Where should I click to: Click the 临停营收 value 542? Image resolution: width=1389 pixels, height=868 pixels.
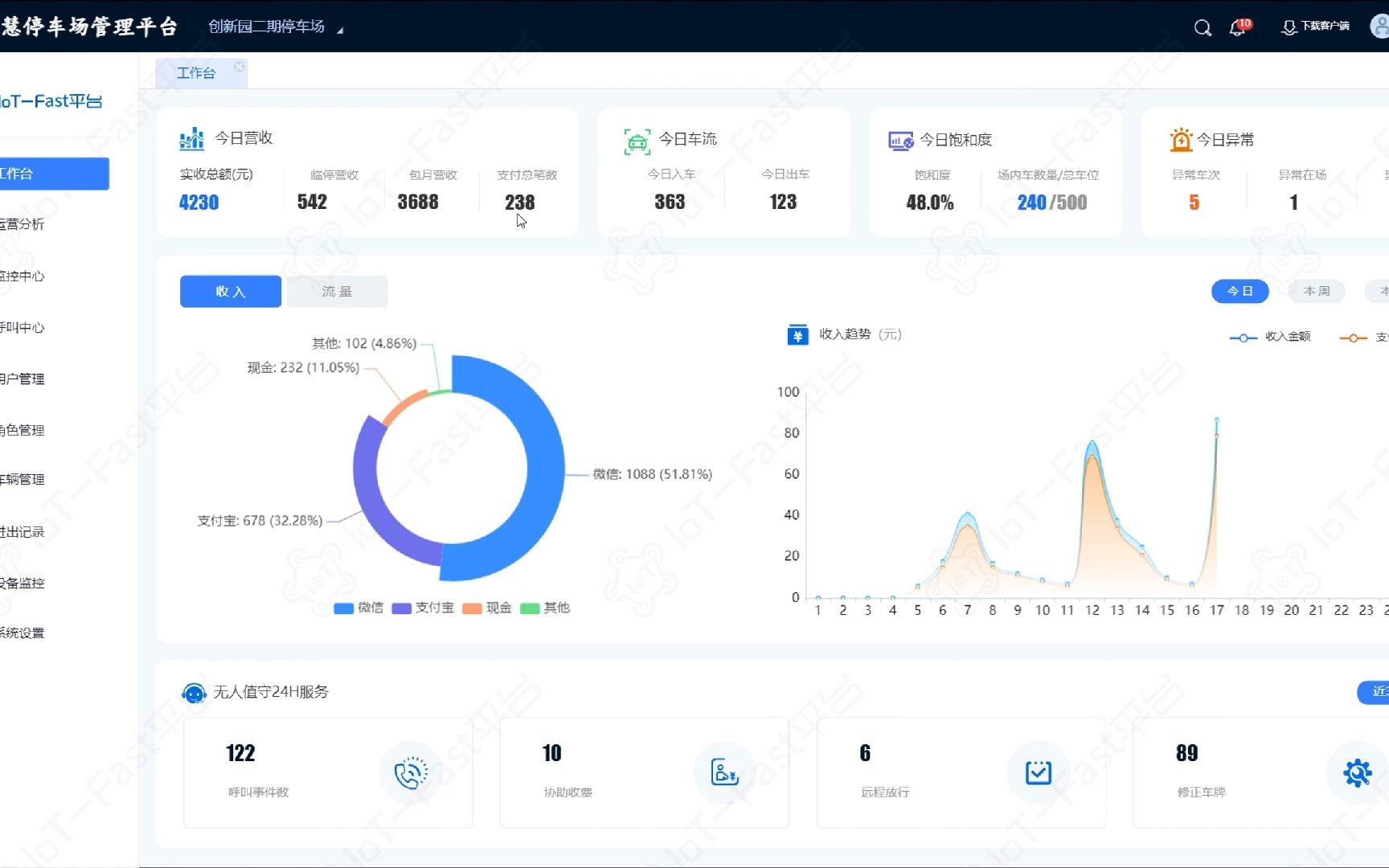(312, 202)
